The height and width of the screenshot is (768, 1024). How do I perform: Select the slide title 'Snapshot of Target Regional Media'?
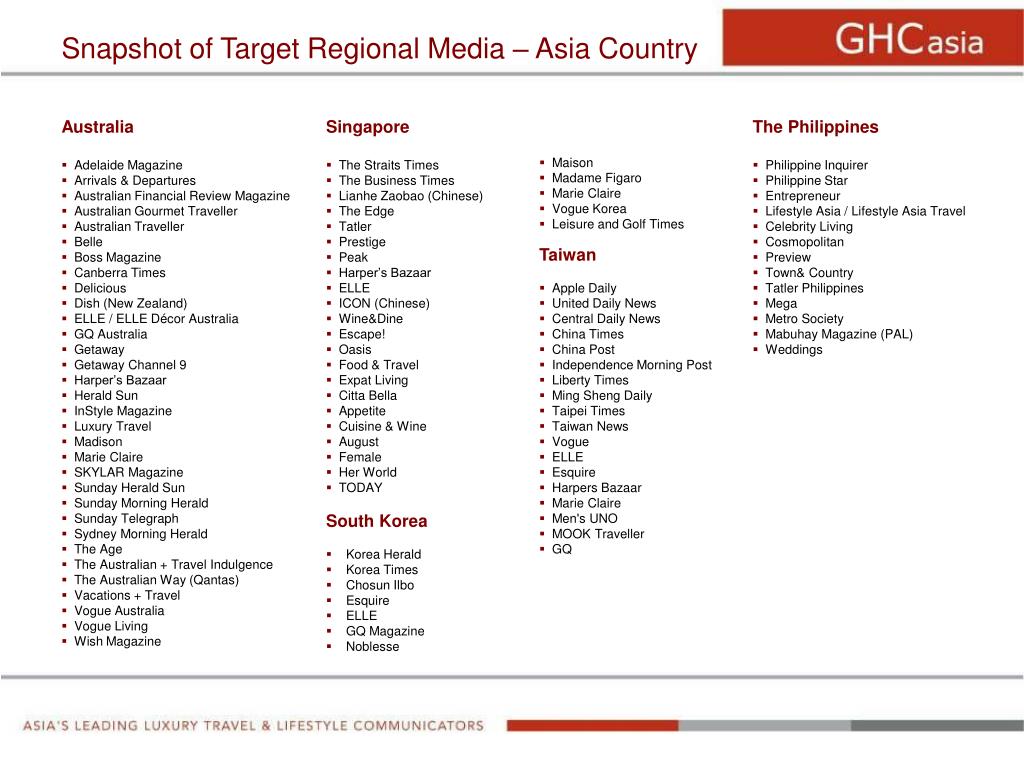pyautogui.click(x=283, y=49)
